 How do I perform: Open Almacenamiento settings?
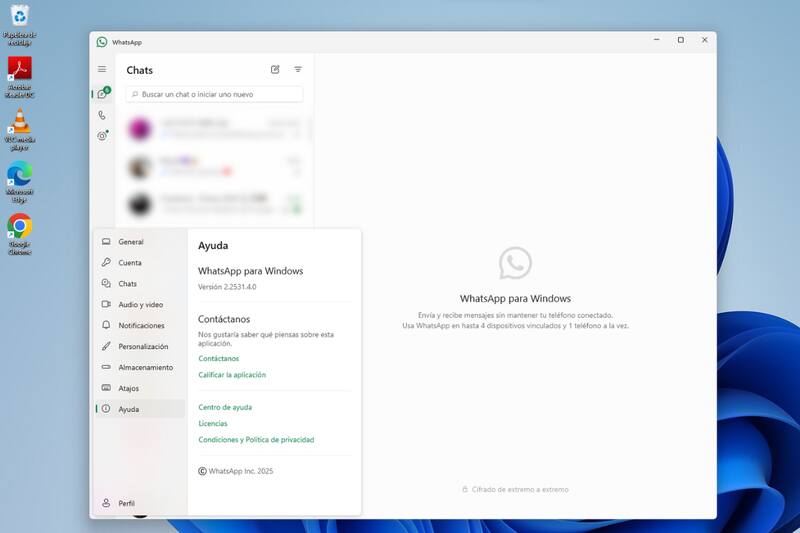click(145, 368)
